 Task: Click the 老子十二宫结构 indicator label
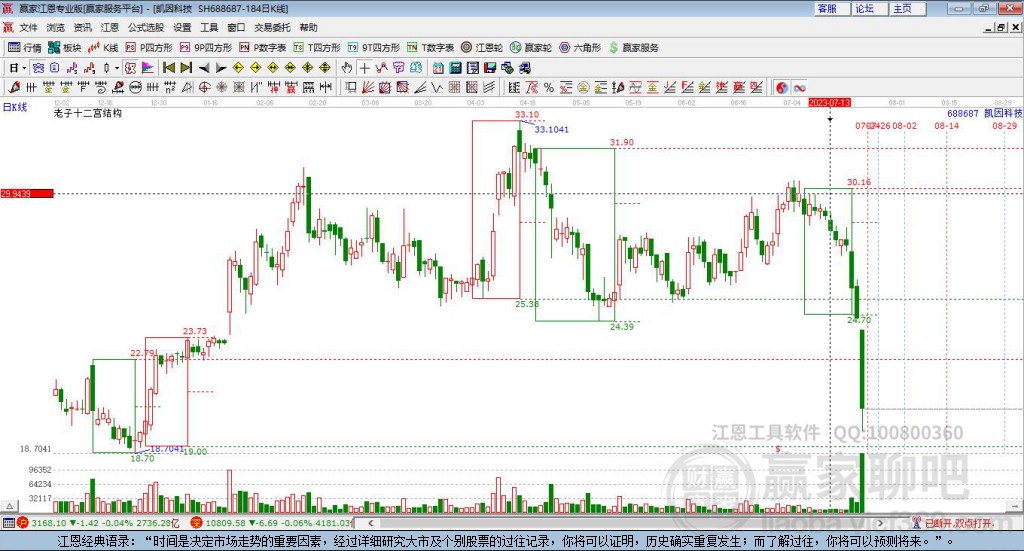(88, 113)
